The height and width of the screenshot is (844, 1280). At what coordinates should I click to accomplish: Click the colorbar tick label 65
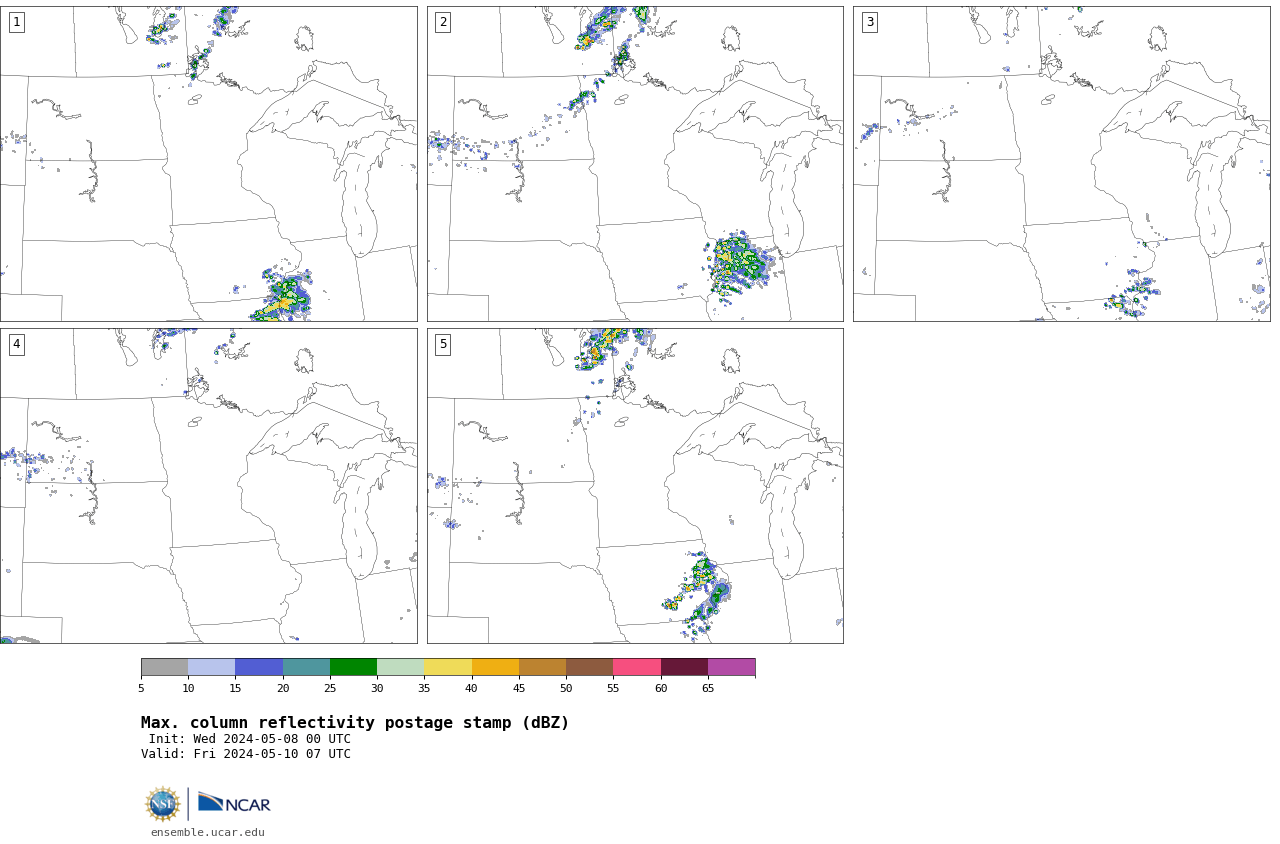708,688
